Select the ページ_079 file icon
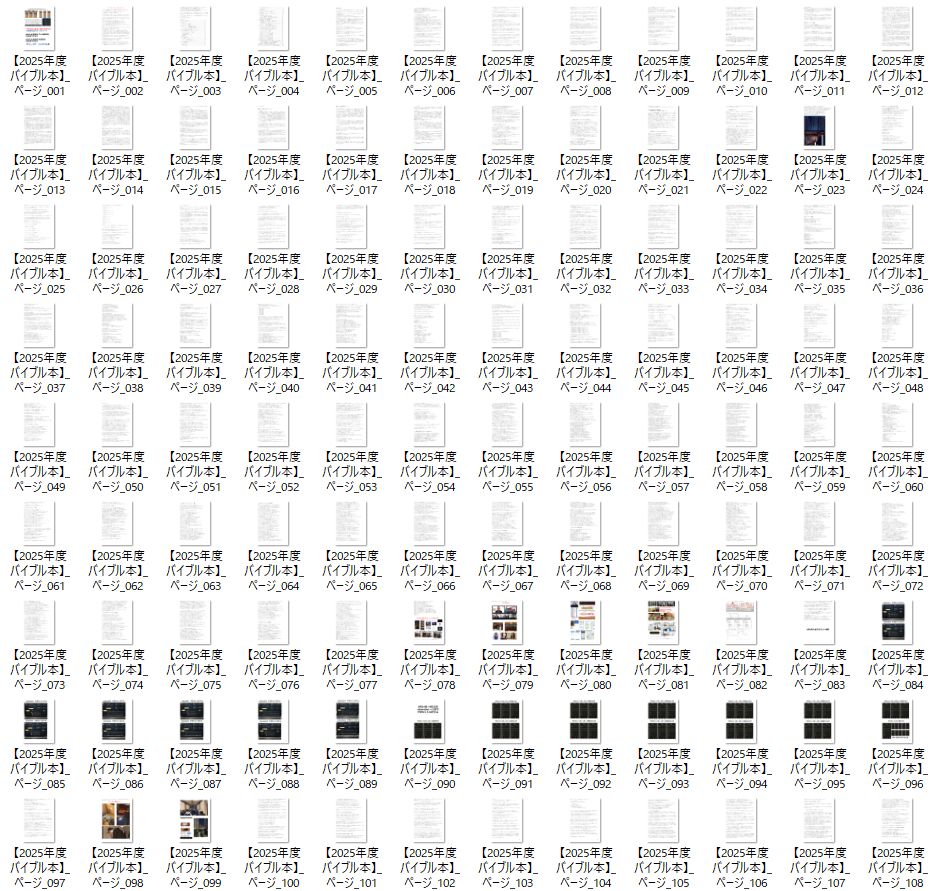Screen dimensions: 934x891 coord(507,622)
